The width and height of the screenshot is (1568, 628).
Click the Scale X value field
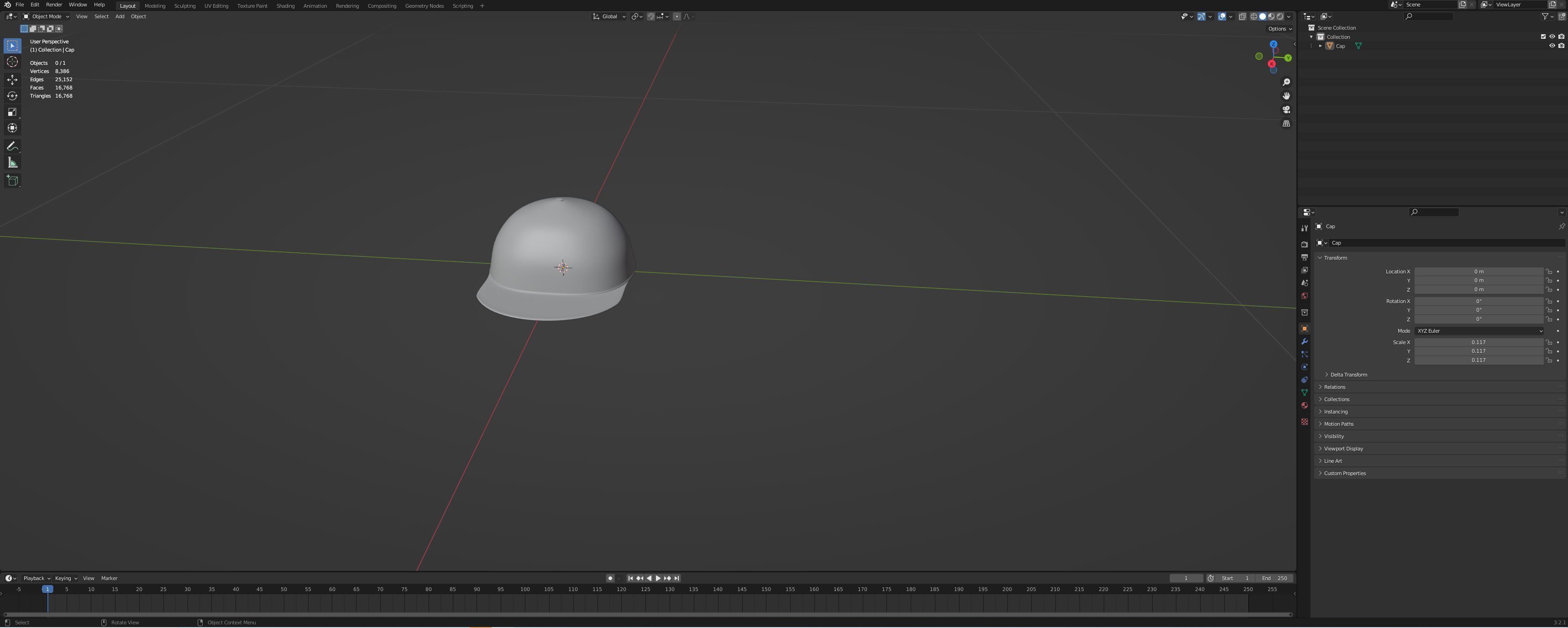click(1478, 342)
